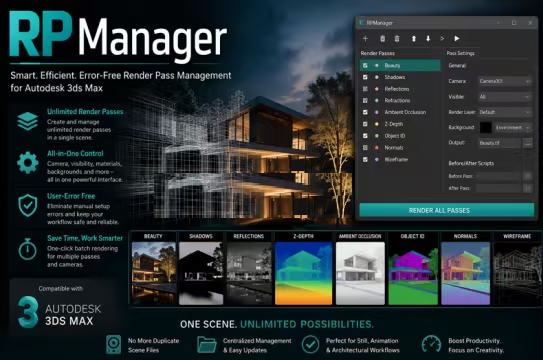
Task: Open the Render Layer dropdown set to Default
Action: [x=505, y=112]
